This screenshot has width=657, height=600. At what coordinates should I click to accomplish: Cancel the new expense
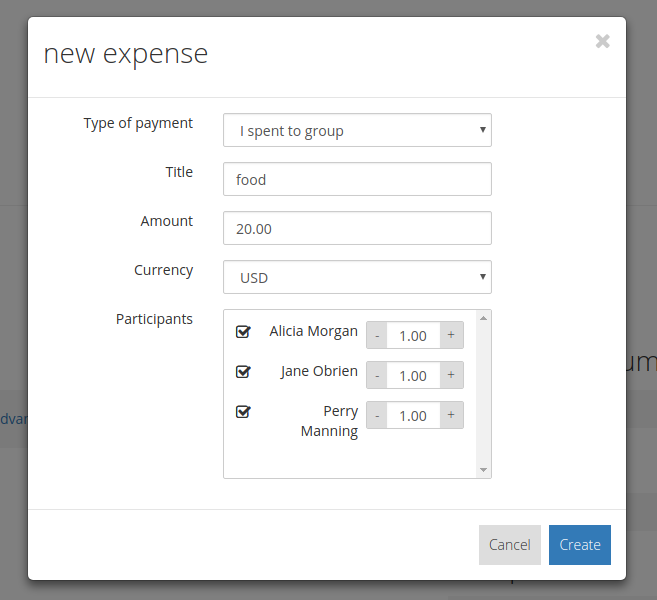pyautogui.click(x=509, y=545)
